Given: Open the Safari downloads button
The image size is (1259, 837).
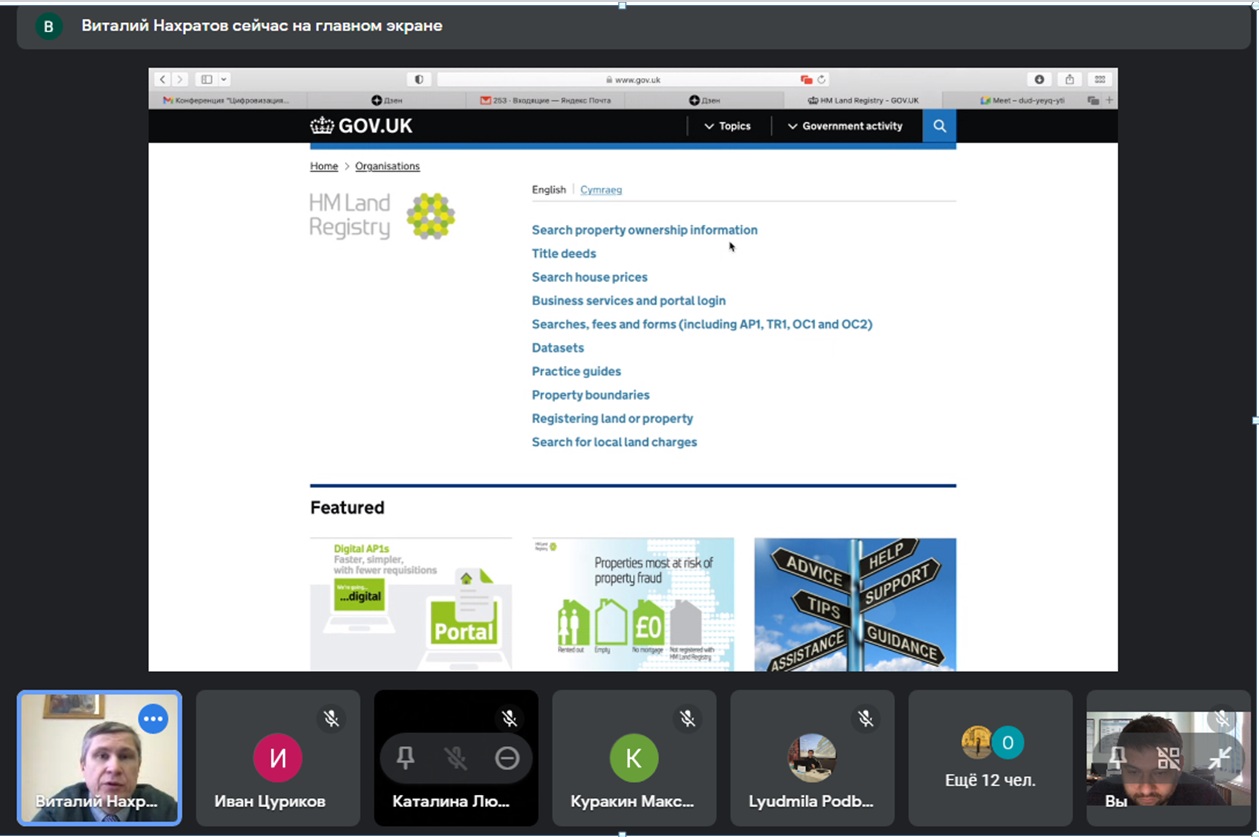Looking at the screenshot, I should [1039, 79].
